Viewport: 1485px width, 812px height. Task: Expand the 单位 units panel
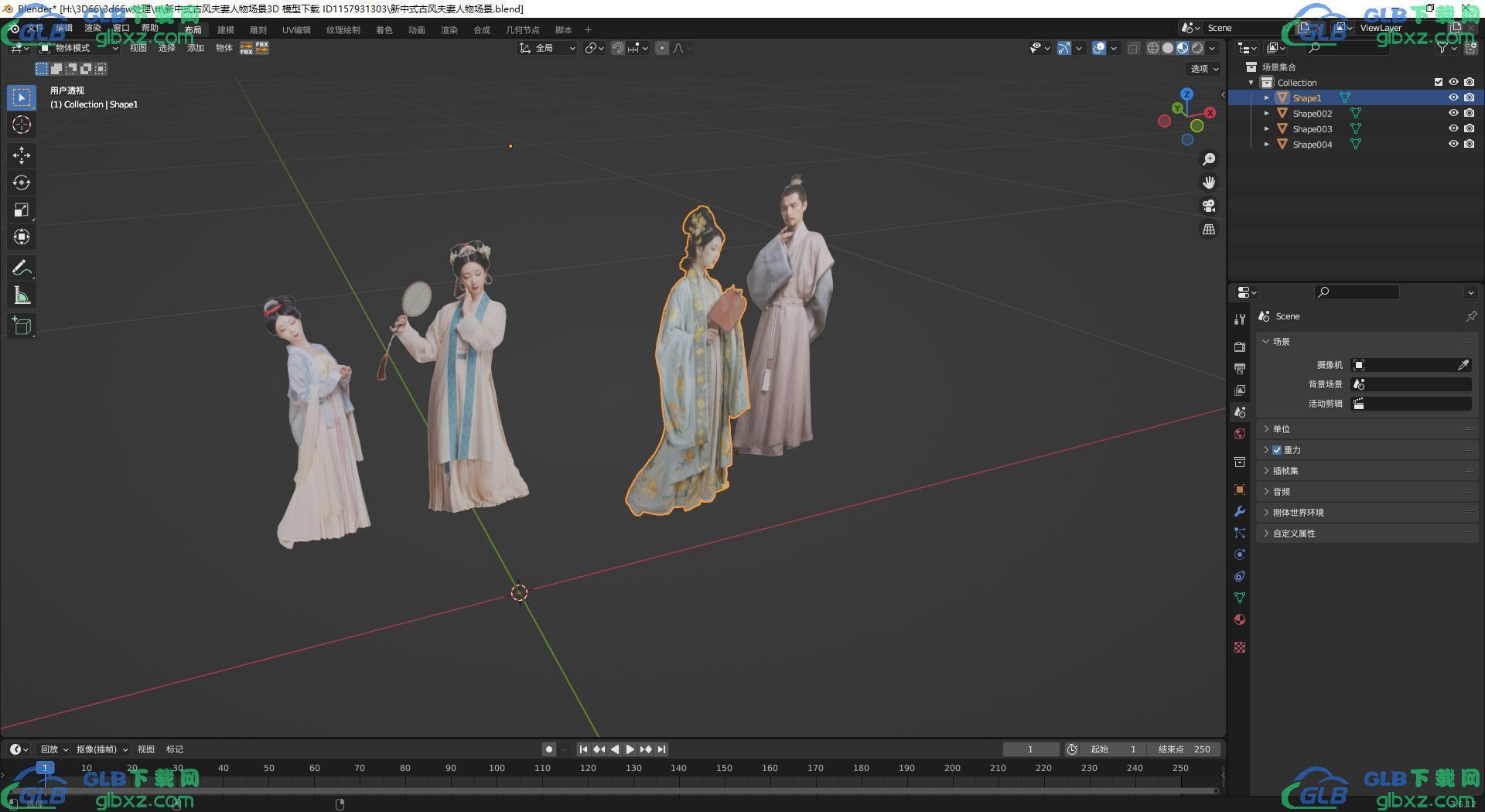[1367, 429]
